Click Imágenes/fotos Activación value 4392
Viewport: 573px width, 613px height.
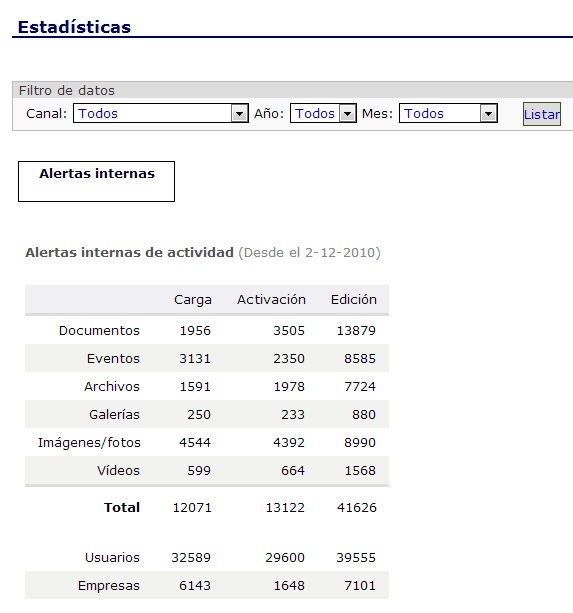[x=289, y=443]
